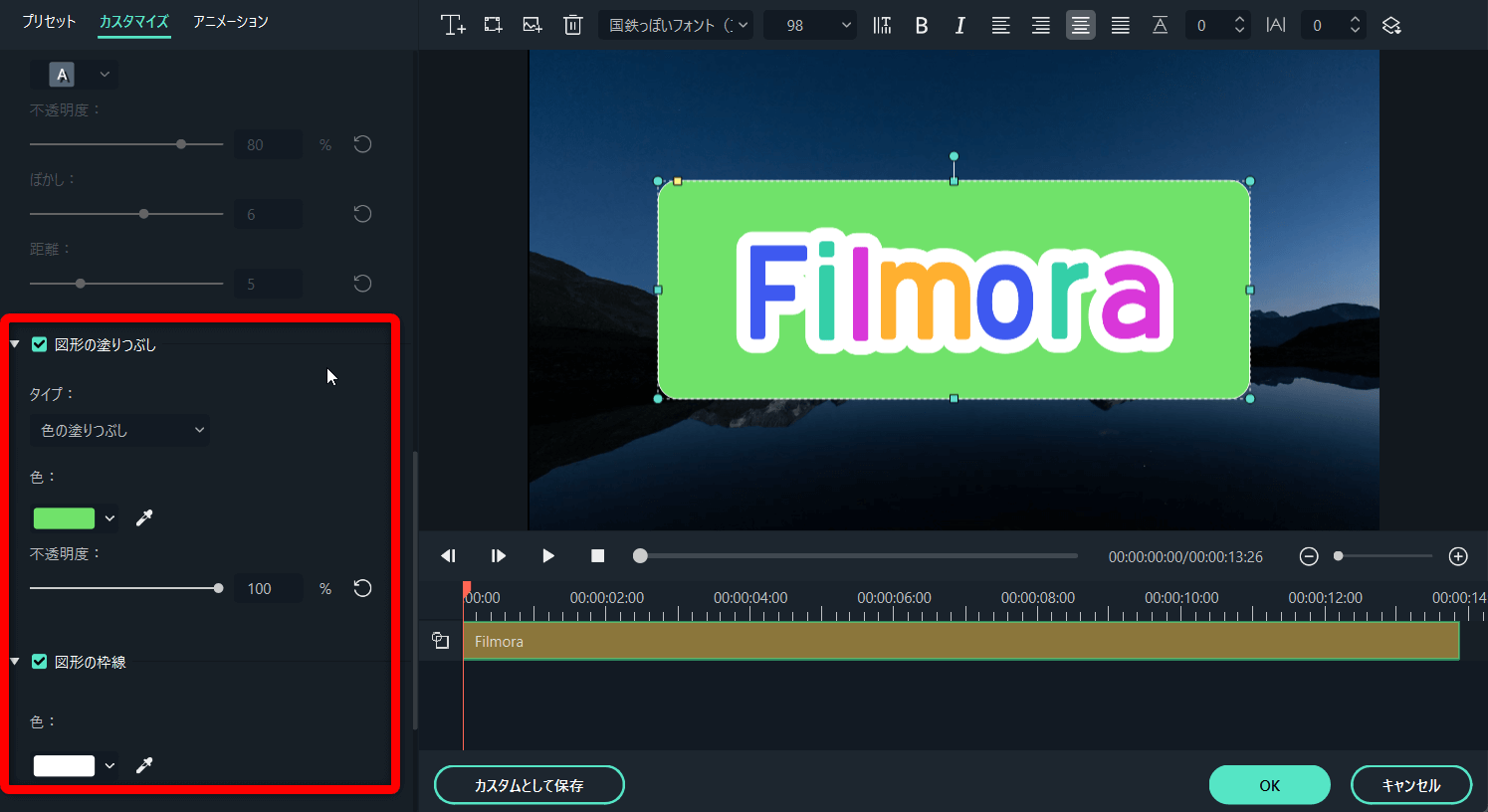
Task: Click the shape fill opacity field showing 100
Action: [x=269, y=589]
